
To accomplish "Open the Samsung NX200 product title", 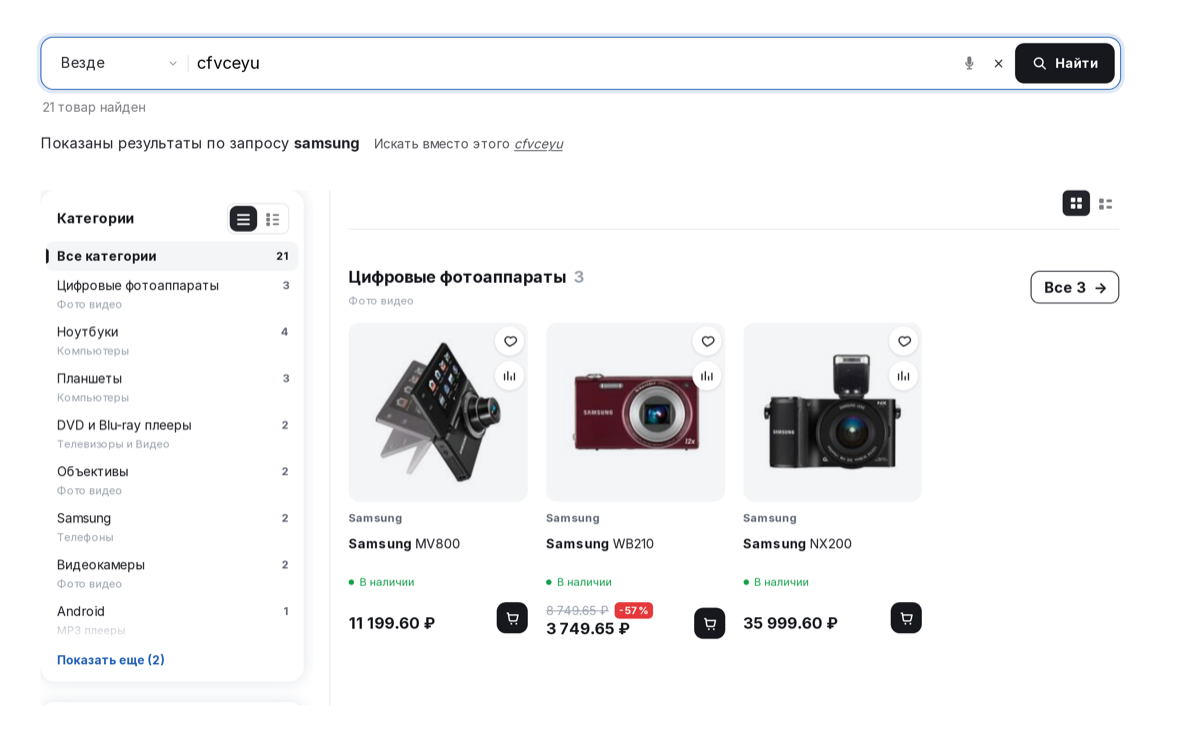I will pos(797,544).
